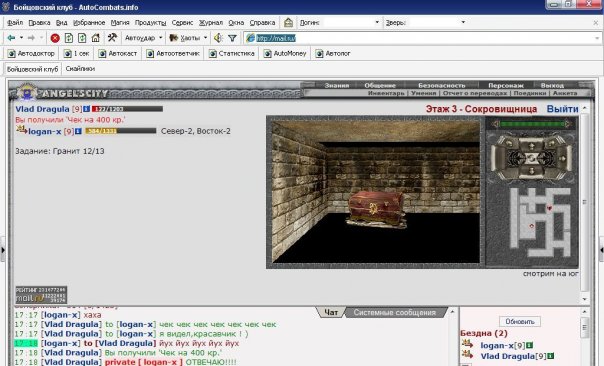Click the treasure chest in the dungeon view
Screen dimensions: 604x366
point(376,209)
